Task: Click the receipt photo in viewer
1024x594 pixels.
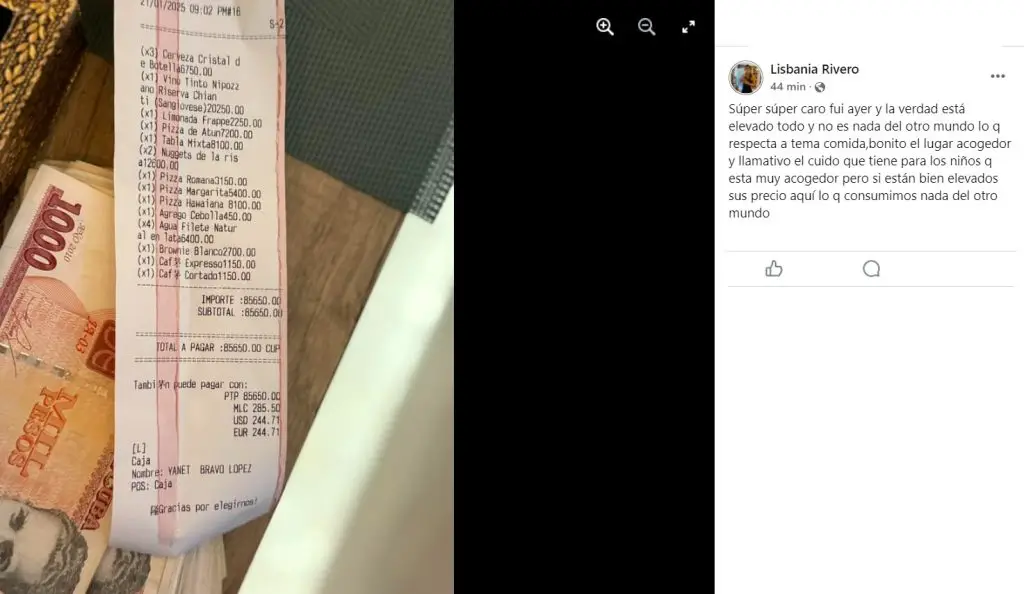Action: 227,297
